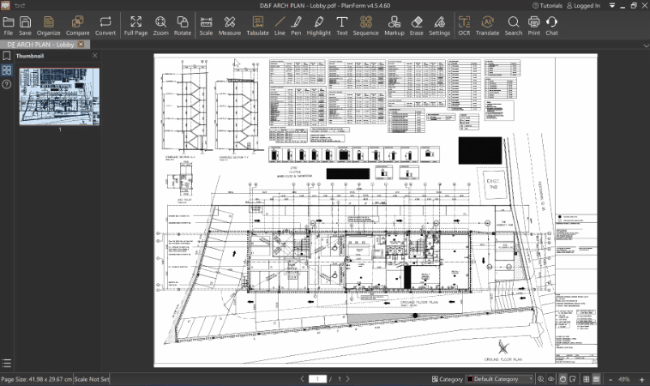Open the dropdown arrow beside Logged In
650x386 pixels.
click(612, 5)
